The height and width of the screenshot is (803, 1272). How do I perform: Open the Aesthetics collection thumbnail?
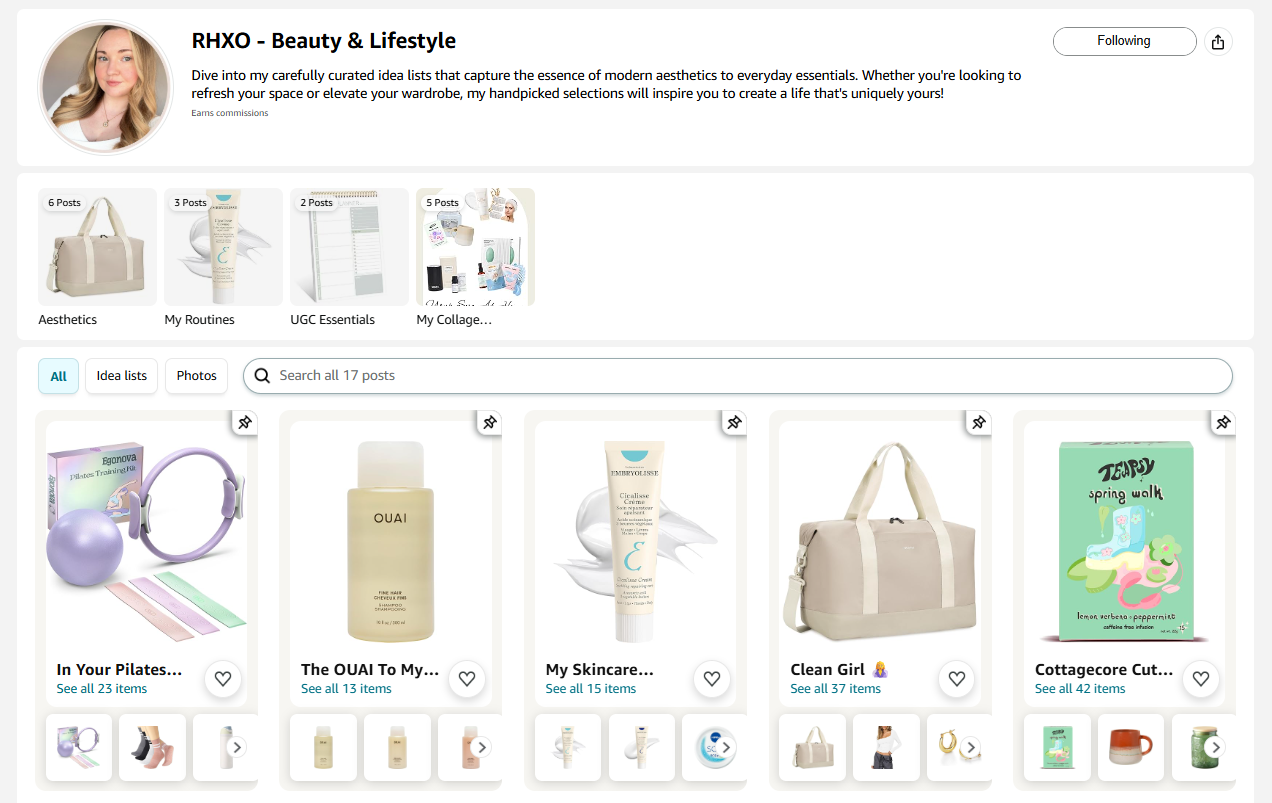click(97, 247)
